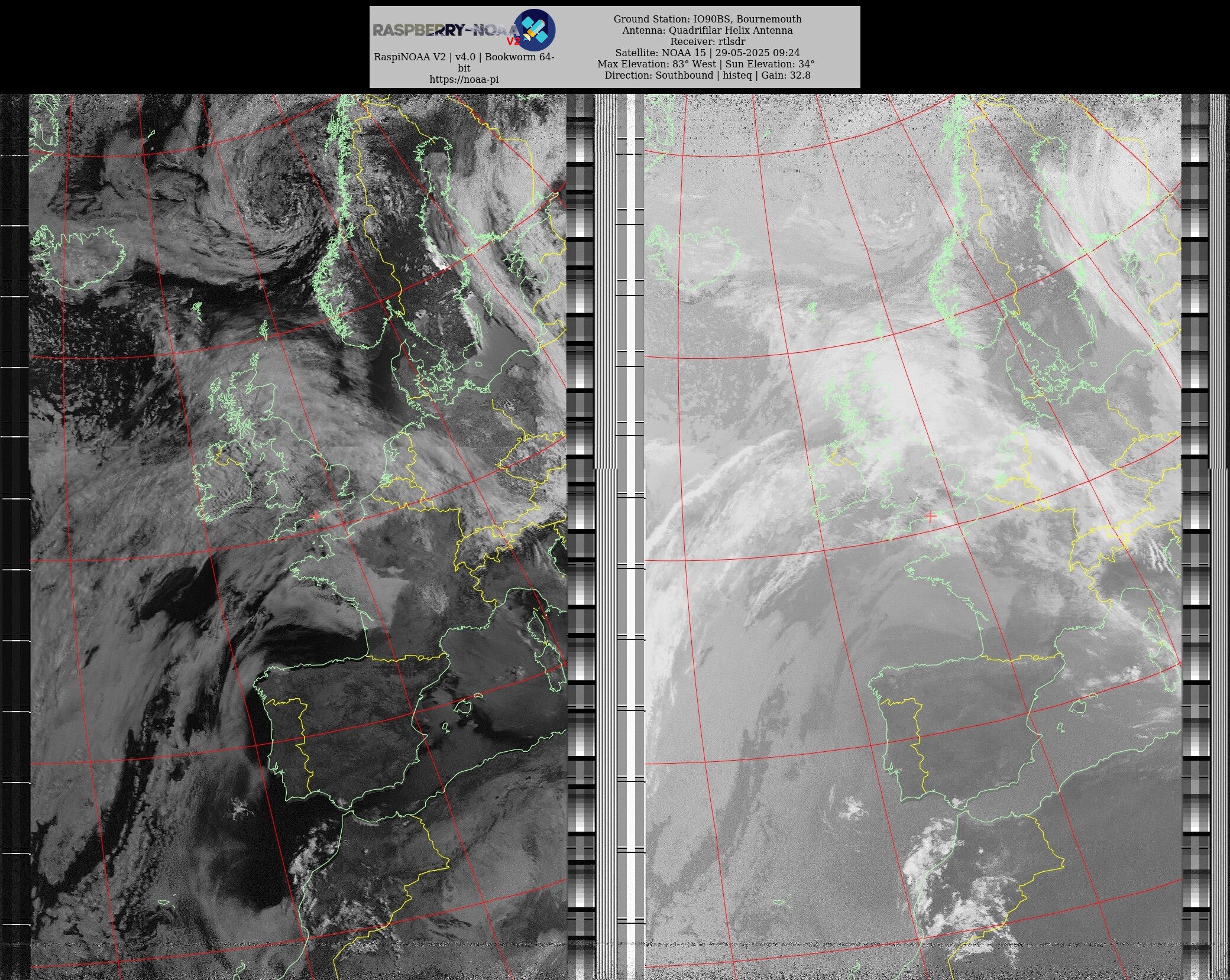The width and height of the screenshot is (1230, 980).
Task: Select the 'Direction: Southbound | histeq | Gain: 32.8' line
Action: 707,75
